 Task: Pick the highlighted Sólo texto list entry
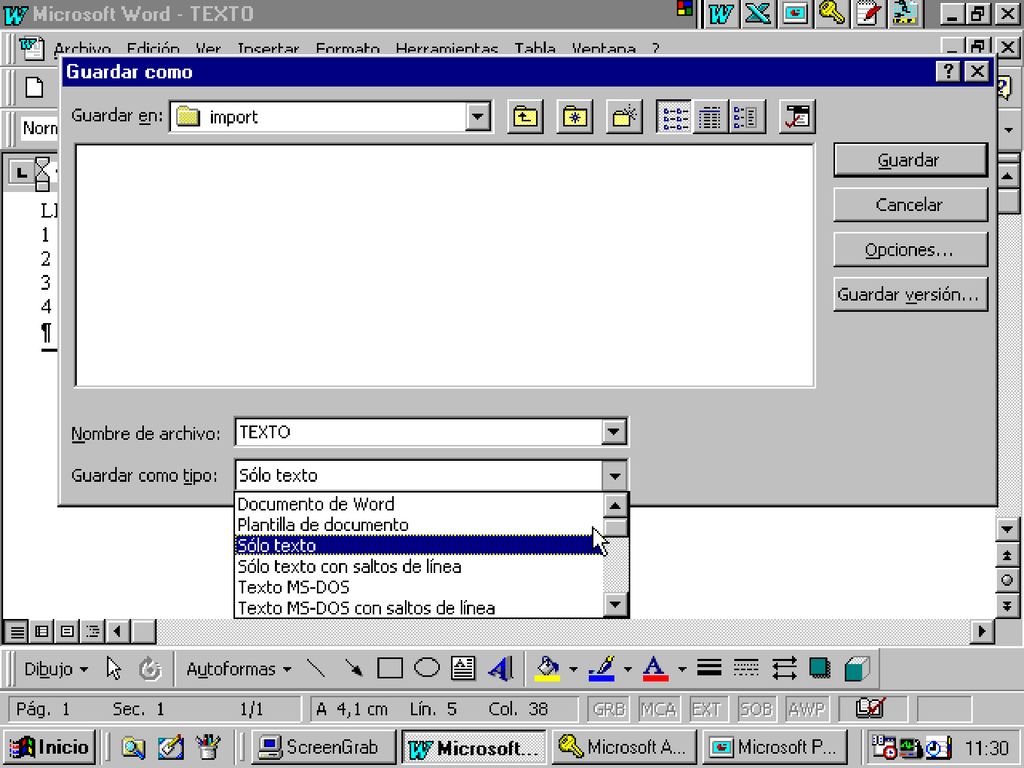tap(419, 545)
